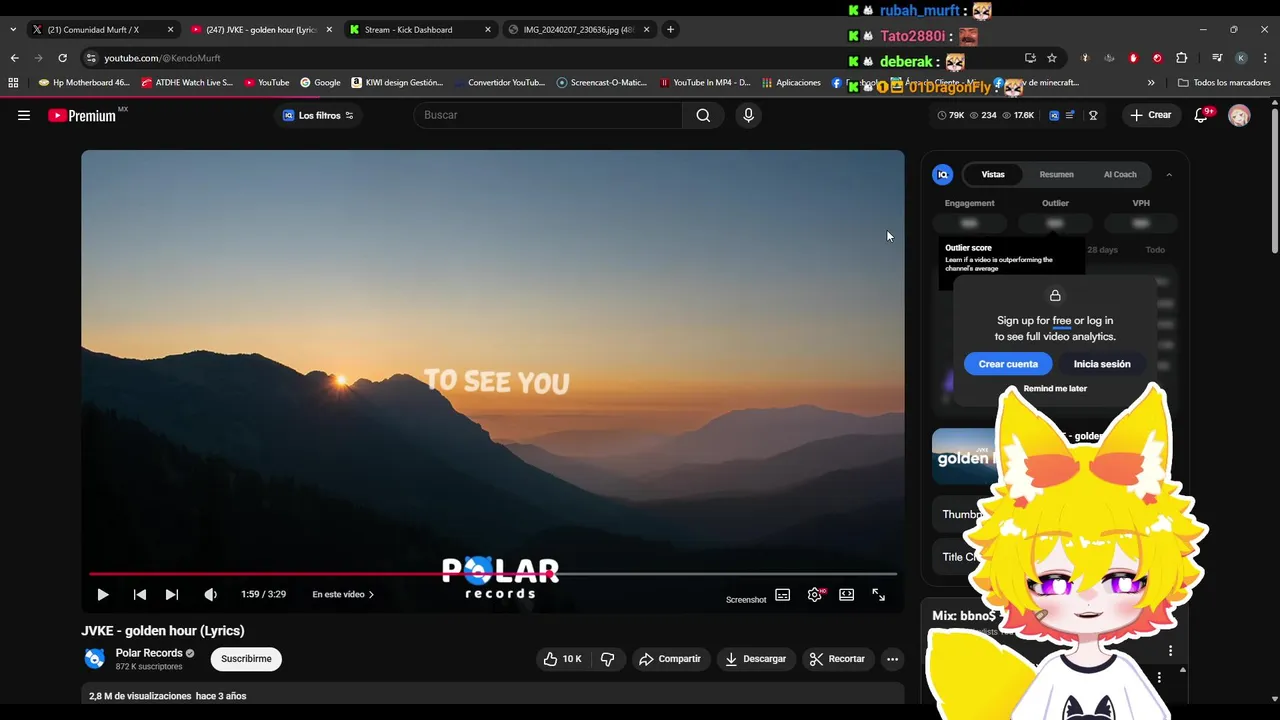This screenshot has width=1280, height=720.
Task: Select the Vistas tab
Action: point(993,175)
